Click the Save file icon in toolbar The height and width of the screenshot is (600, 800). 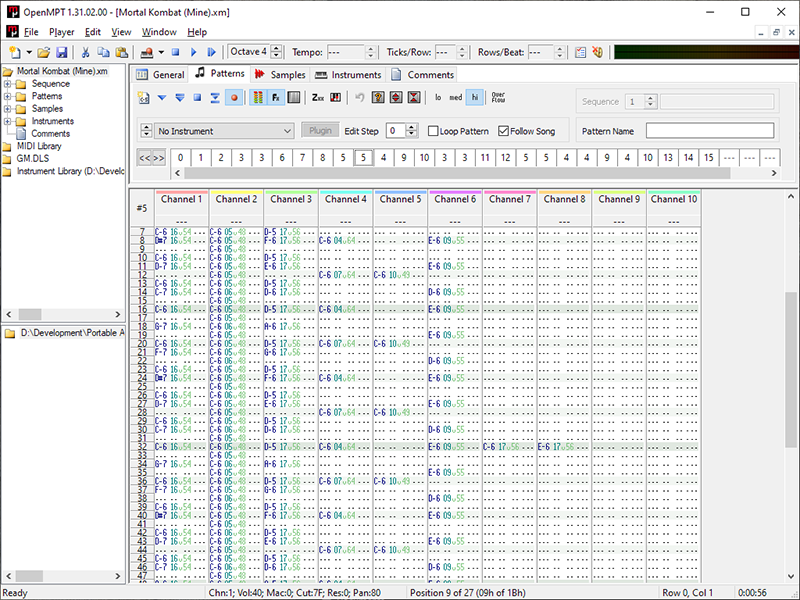[62, 52]
